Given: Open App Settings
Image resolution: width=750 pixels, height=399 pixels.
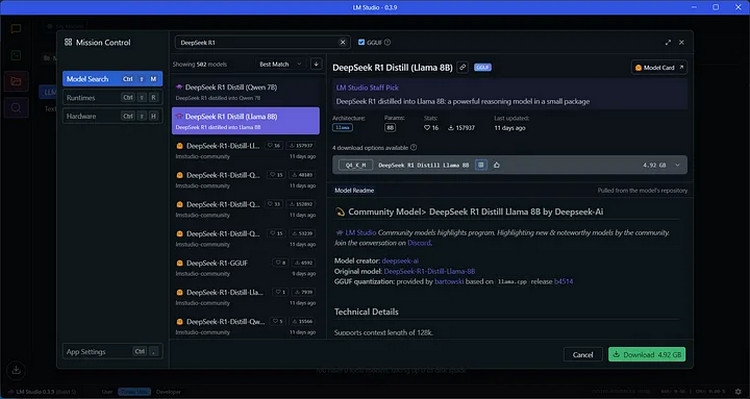Looking at the screenshot, I should 112,352.
